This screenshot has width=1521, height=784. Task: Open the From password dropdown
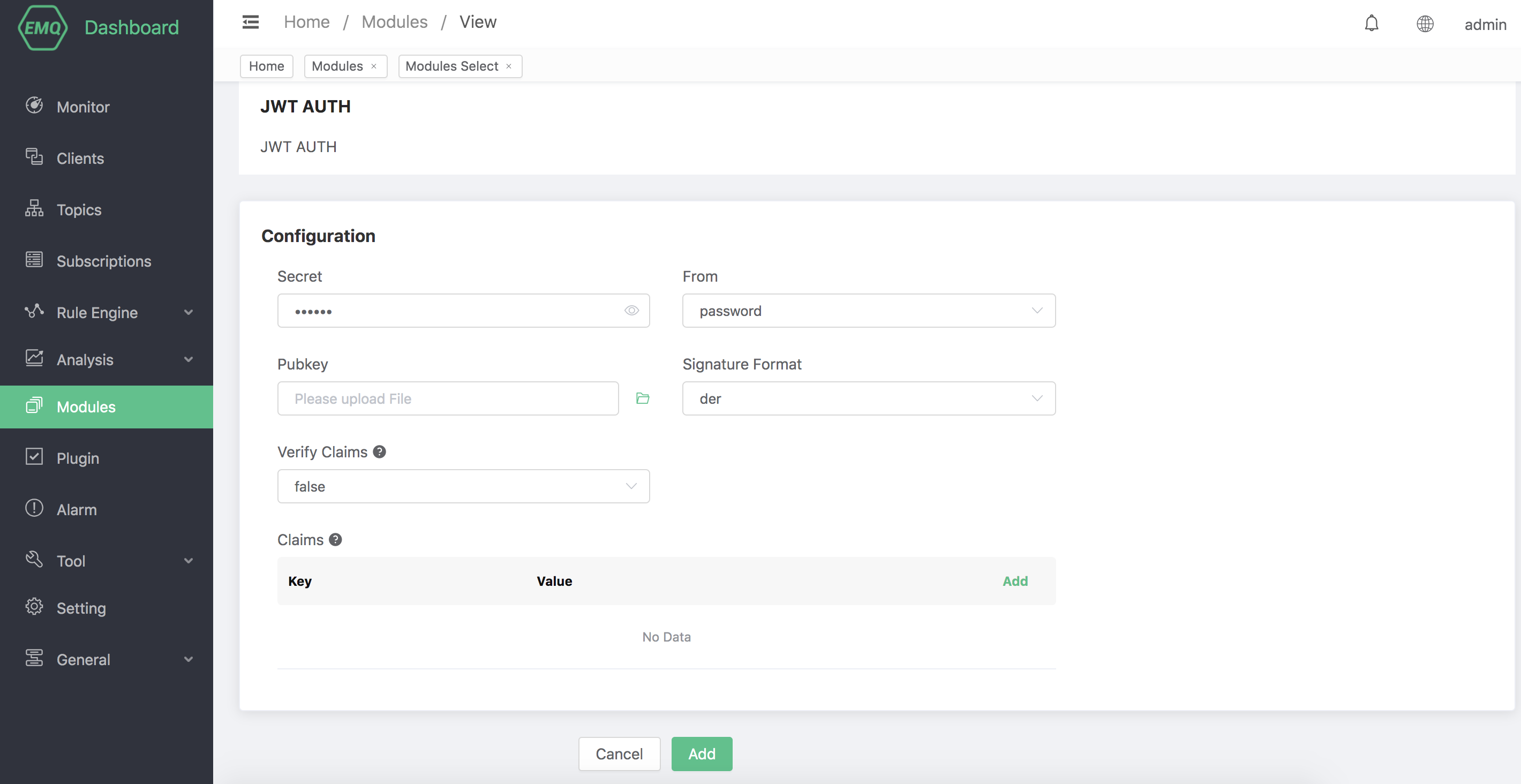click(x=868, y=311)
